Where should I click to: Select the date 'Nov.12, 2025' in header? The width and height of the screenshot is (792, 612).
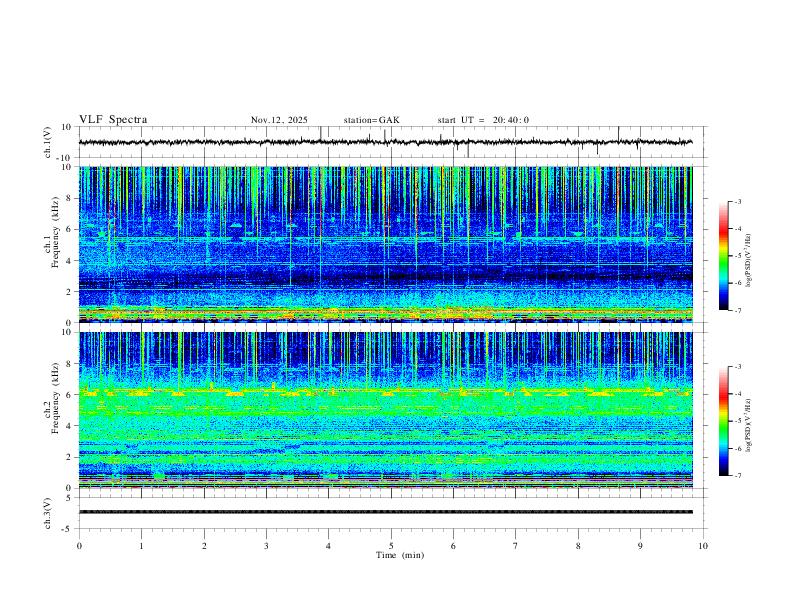[279, 120]
